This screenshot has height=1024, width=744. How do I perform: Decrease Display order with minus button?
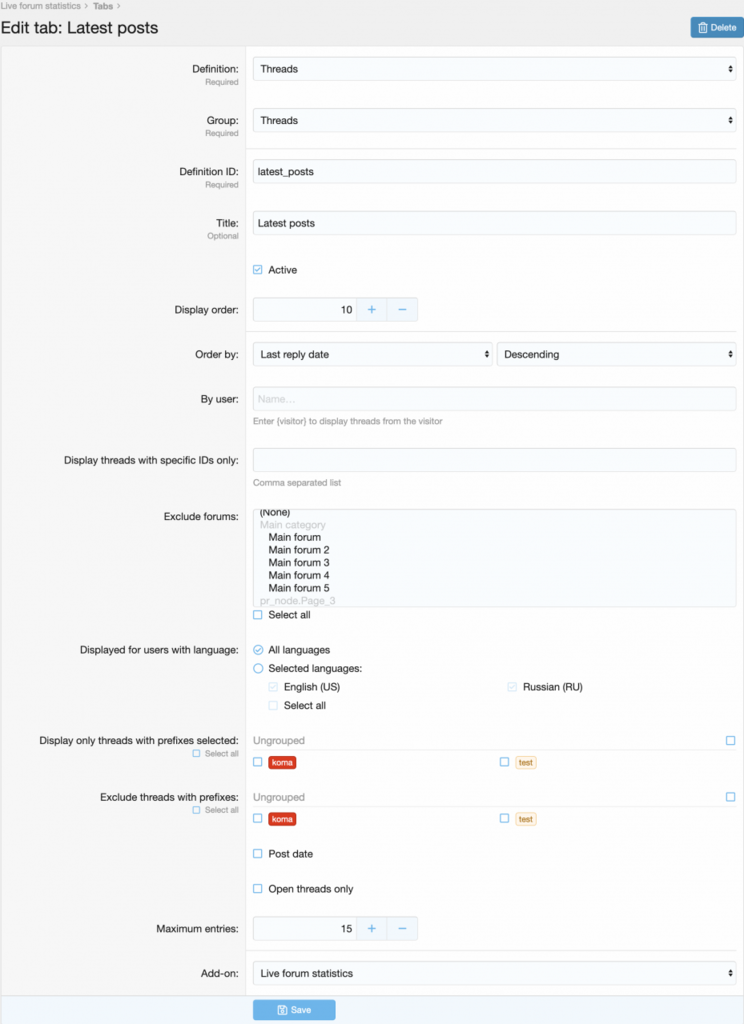(x=402, y=310)
